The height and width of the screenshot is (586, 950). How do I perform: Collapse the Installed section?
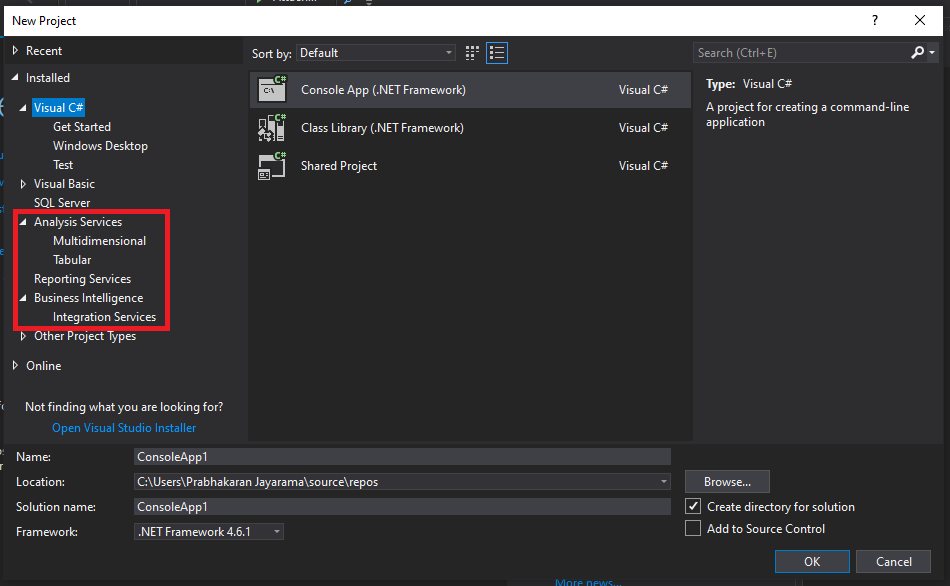click(15, 78)
